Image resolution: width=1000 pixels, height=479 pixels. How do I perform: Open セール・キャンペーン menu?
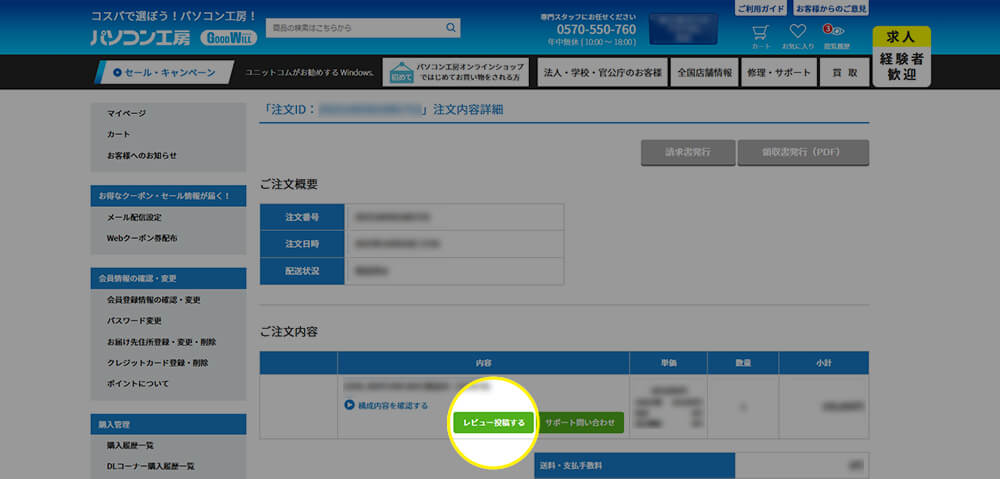point(164,73)
